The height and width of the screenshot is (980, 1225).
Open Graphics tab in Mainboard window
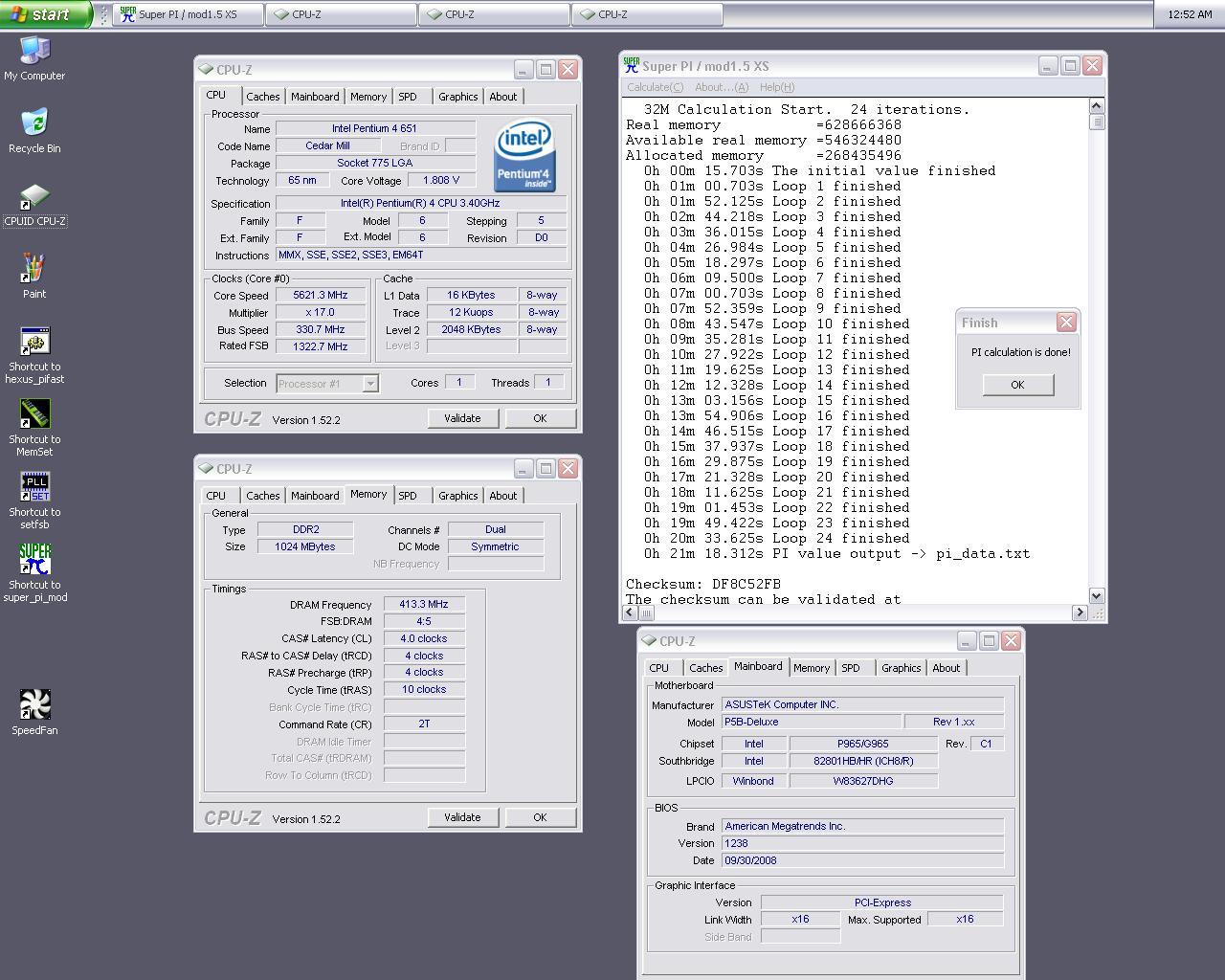coord(901,668)
